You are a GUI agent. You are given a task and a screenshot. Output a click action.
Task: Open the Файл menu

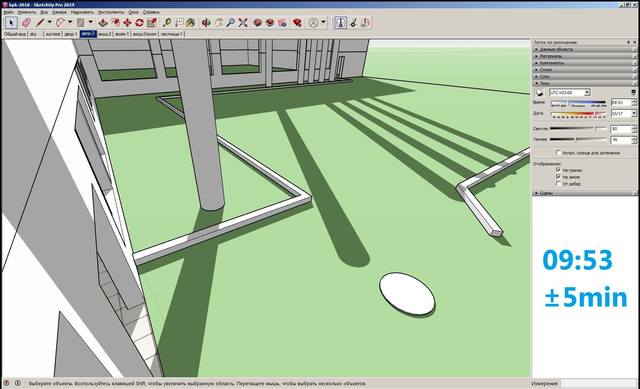8,12
